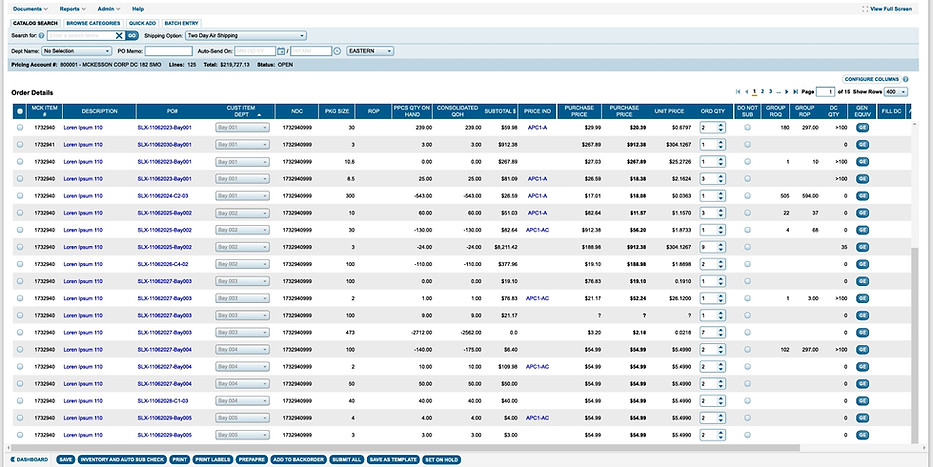Click the Submit All button
This screenshot has width=933, height=467.
tap(346, 460)
